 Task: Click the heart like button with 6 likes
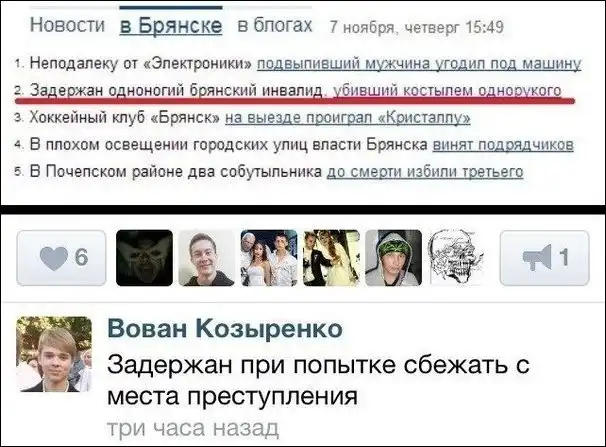pos(61,258)
